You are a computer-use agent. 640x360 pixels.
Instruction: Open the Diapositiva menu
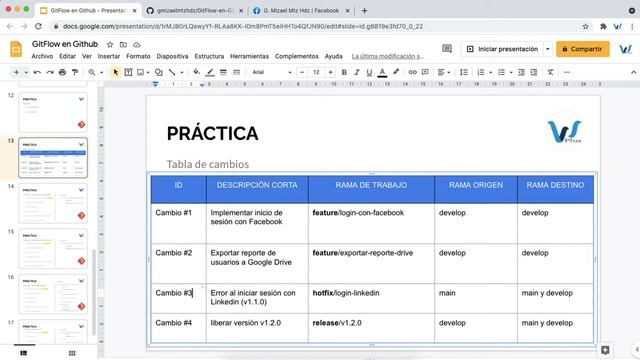click(x=172, y=56)
